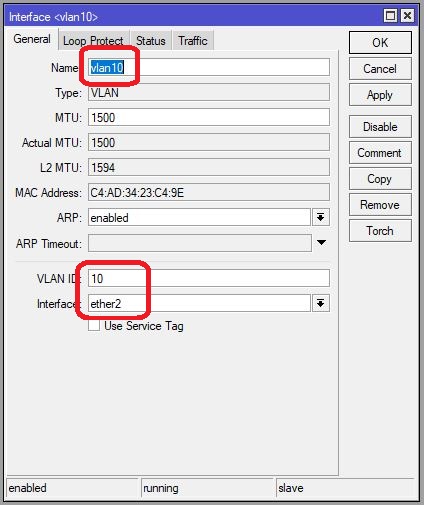Click the window maximize icon
The image size is (424, 505).
click(x=390, y=16)
